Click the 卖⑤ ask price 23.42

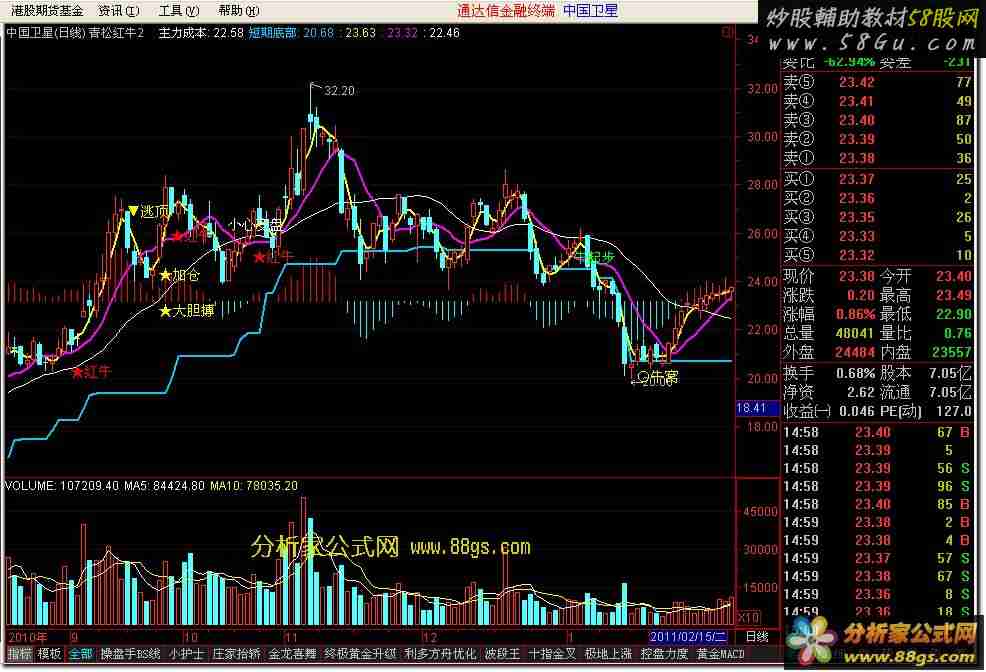pos(856,82)
